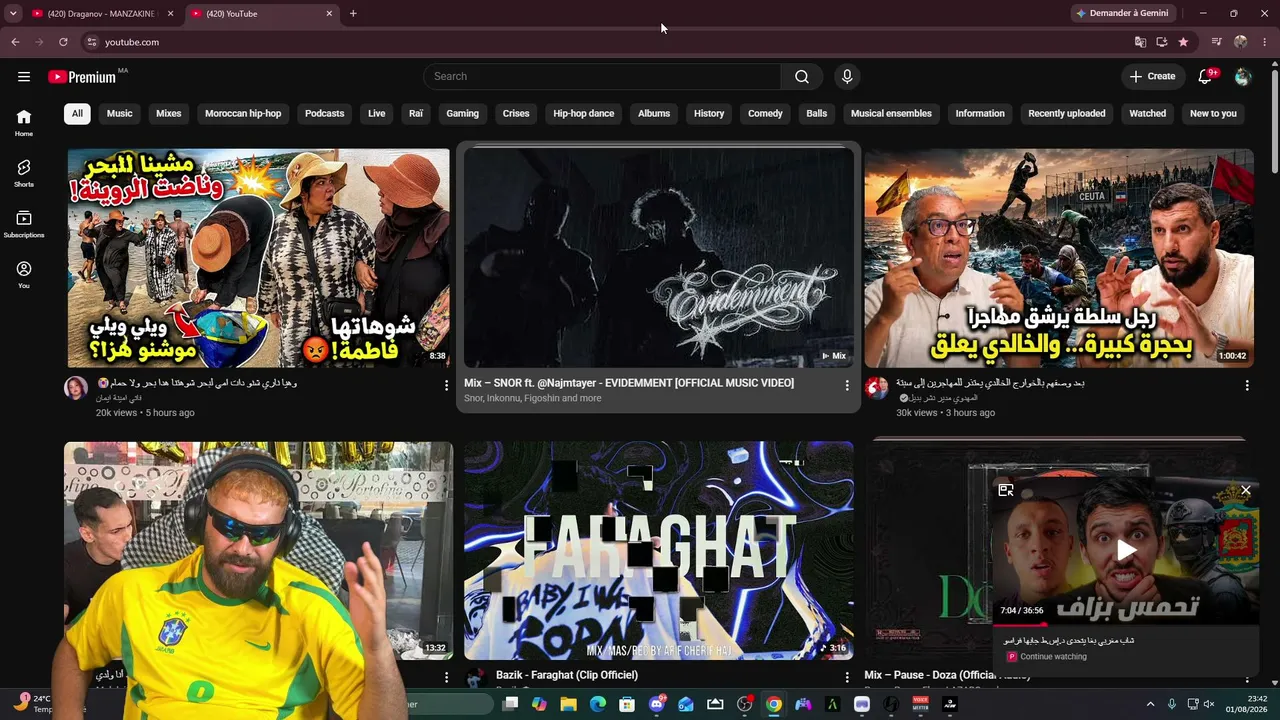Open the EVIDEMMENT mix thumbnail
The width and height of the screenshot is (1280, 720).
(x=659, y=258)
